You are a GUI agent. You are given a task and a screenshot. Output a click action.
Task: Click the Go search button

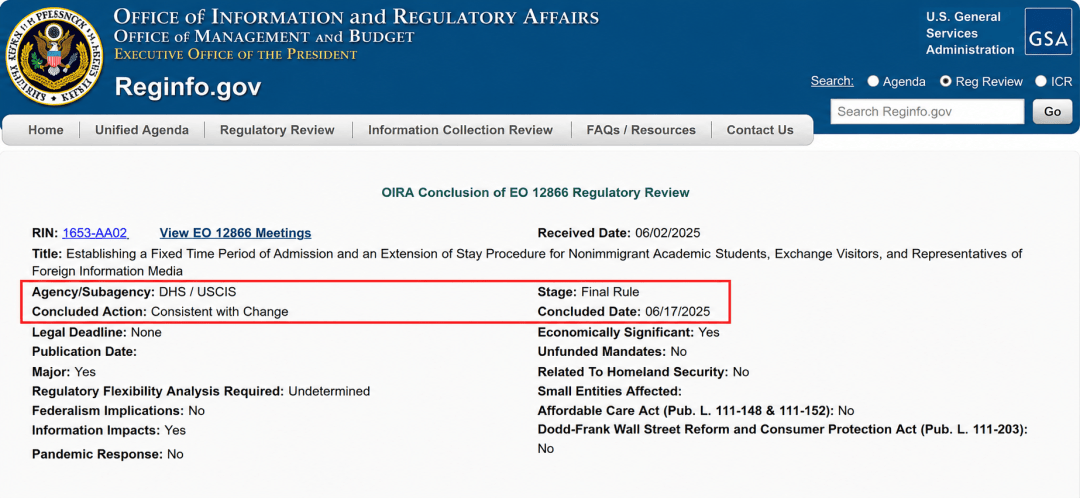(x=1052, y=112)
